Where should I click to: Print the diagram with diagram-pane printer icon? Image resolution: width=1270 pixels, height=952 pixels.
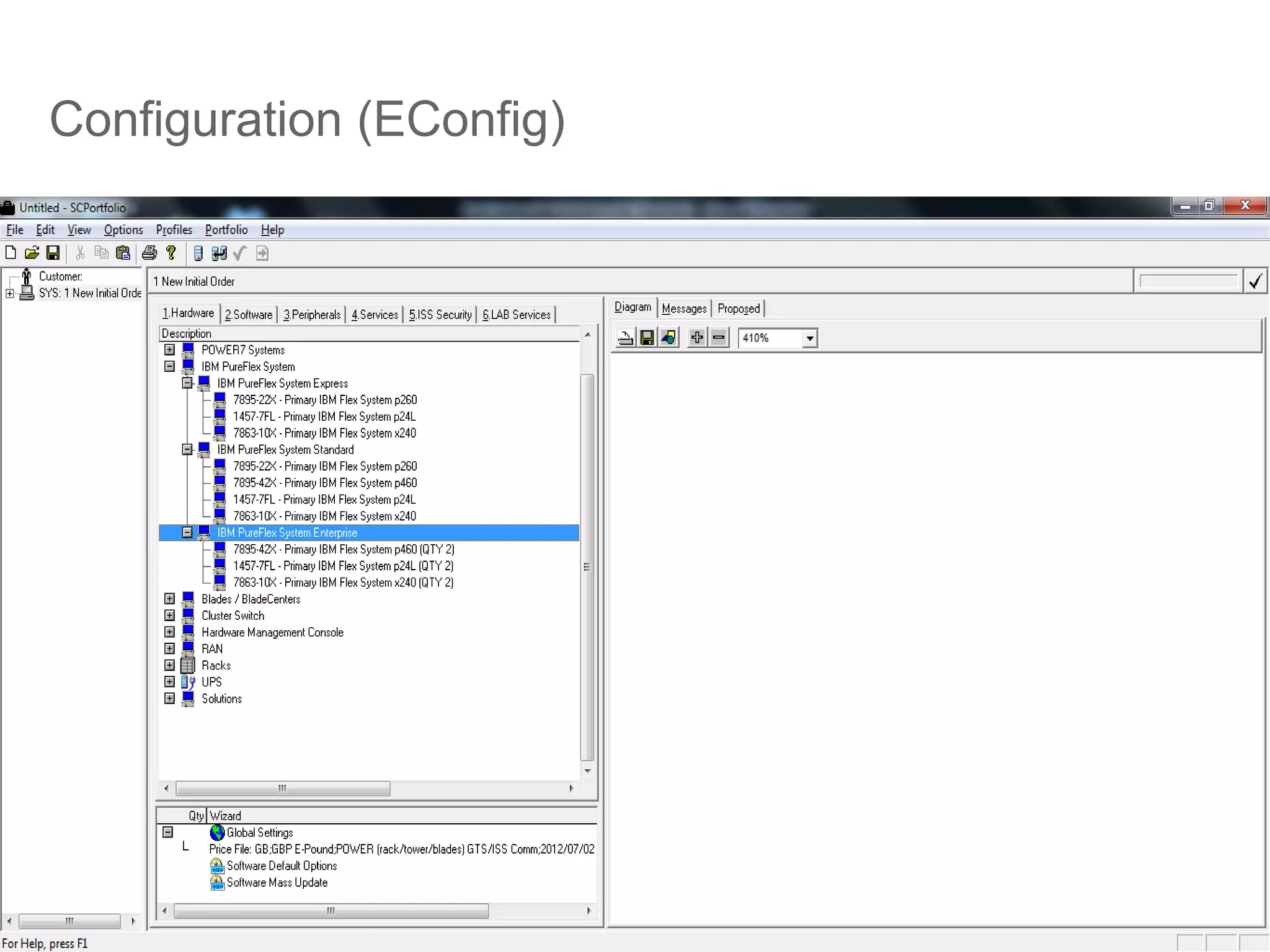(626, 338)
